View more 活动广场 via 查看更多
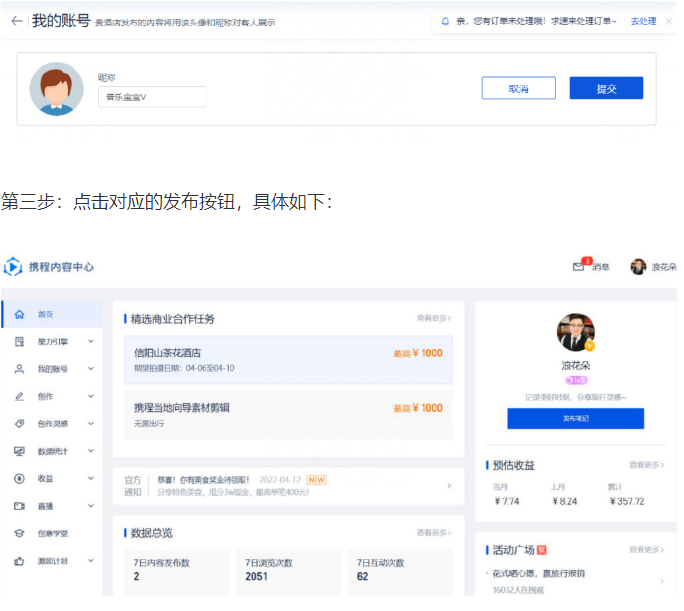This screenshot has width=684, height=611. (x=646, y=550)
